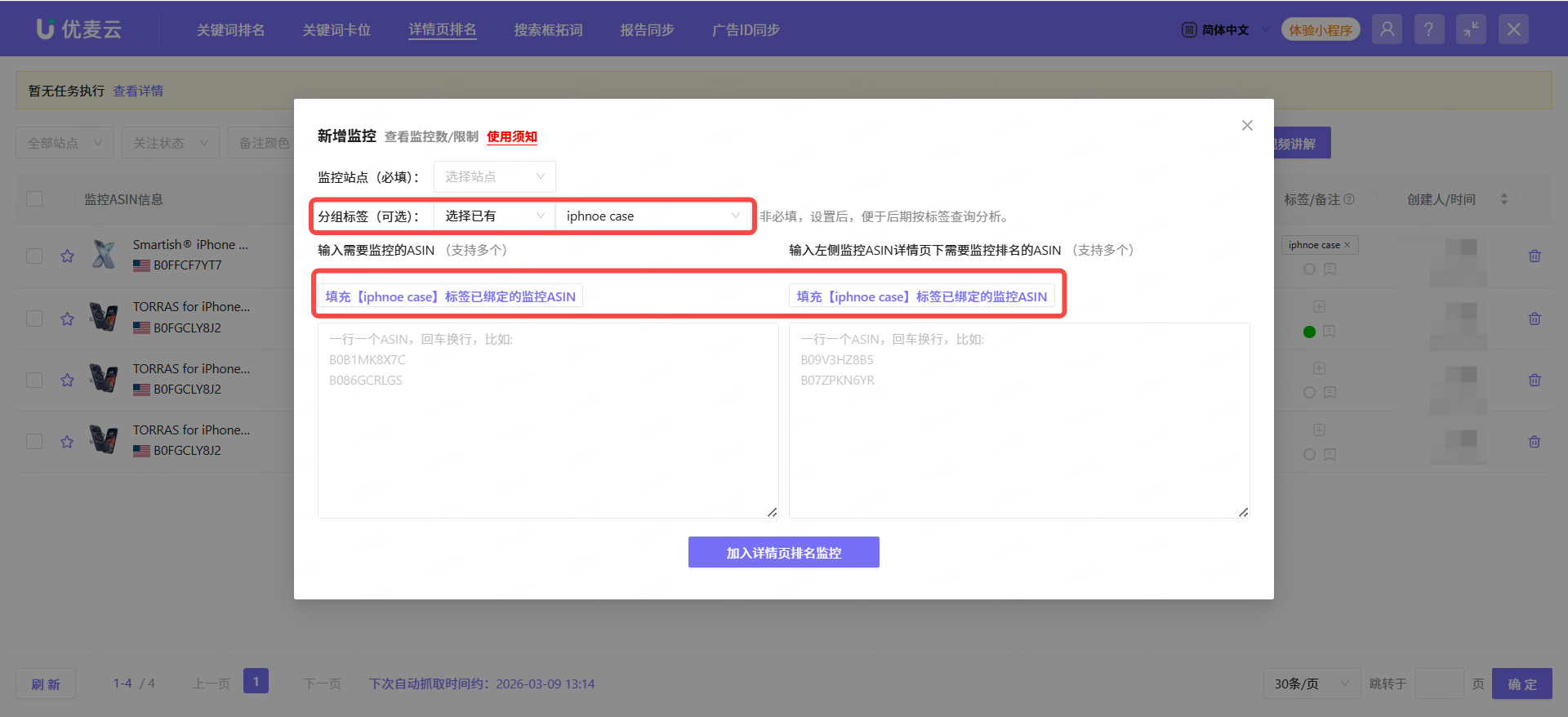Screen dimensions: 1568x717
Task: Select page 1 in pagination
Action: point(256,681)
